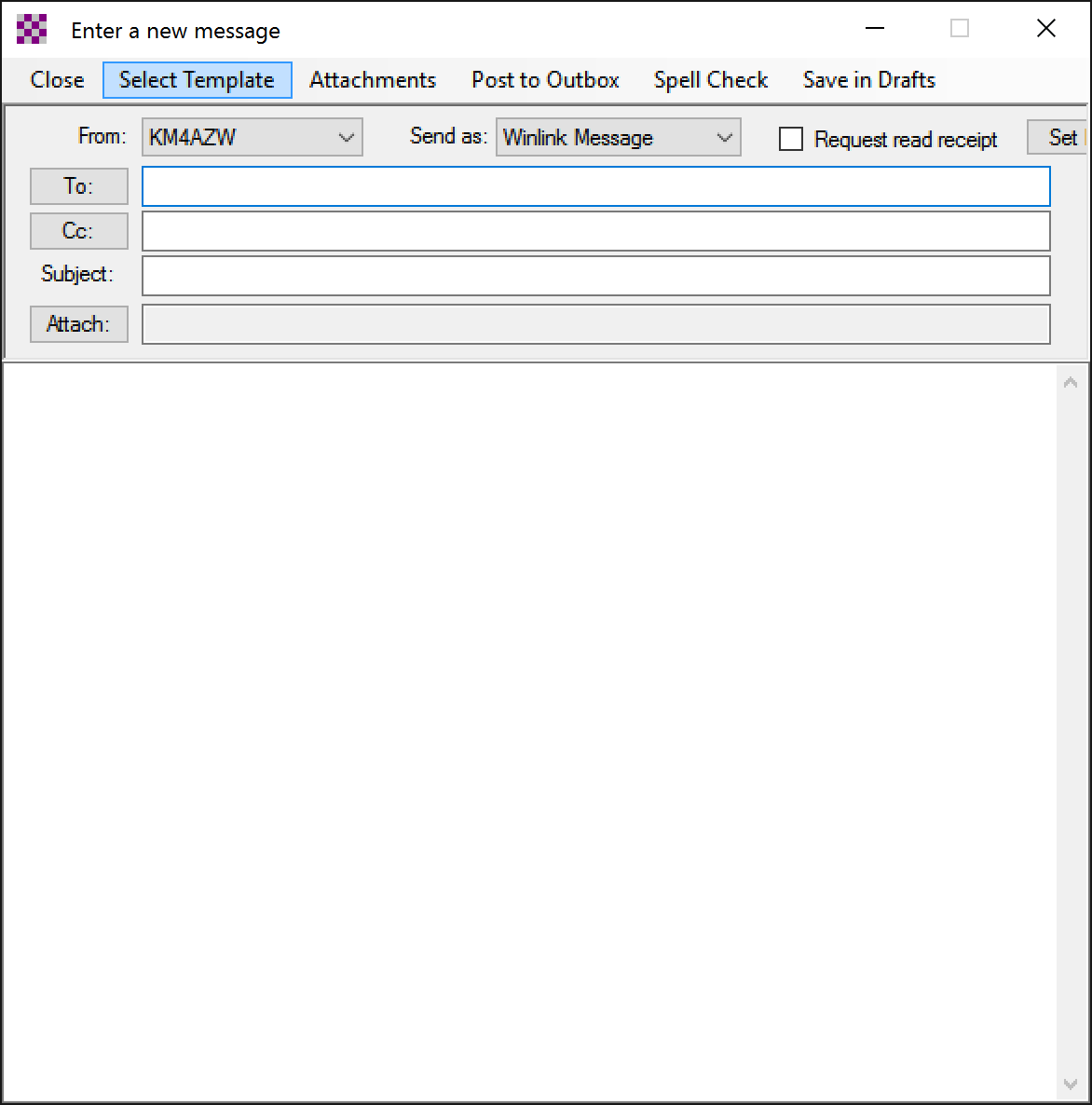Click inside the Subject field

[596, 275]
